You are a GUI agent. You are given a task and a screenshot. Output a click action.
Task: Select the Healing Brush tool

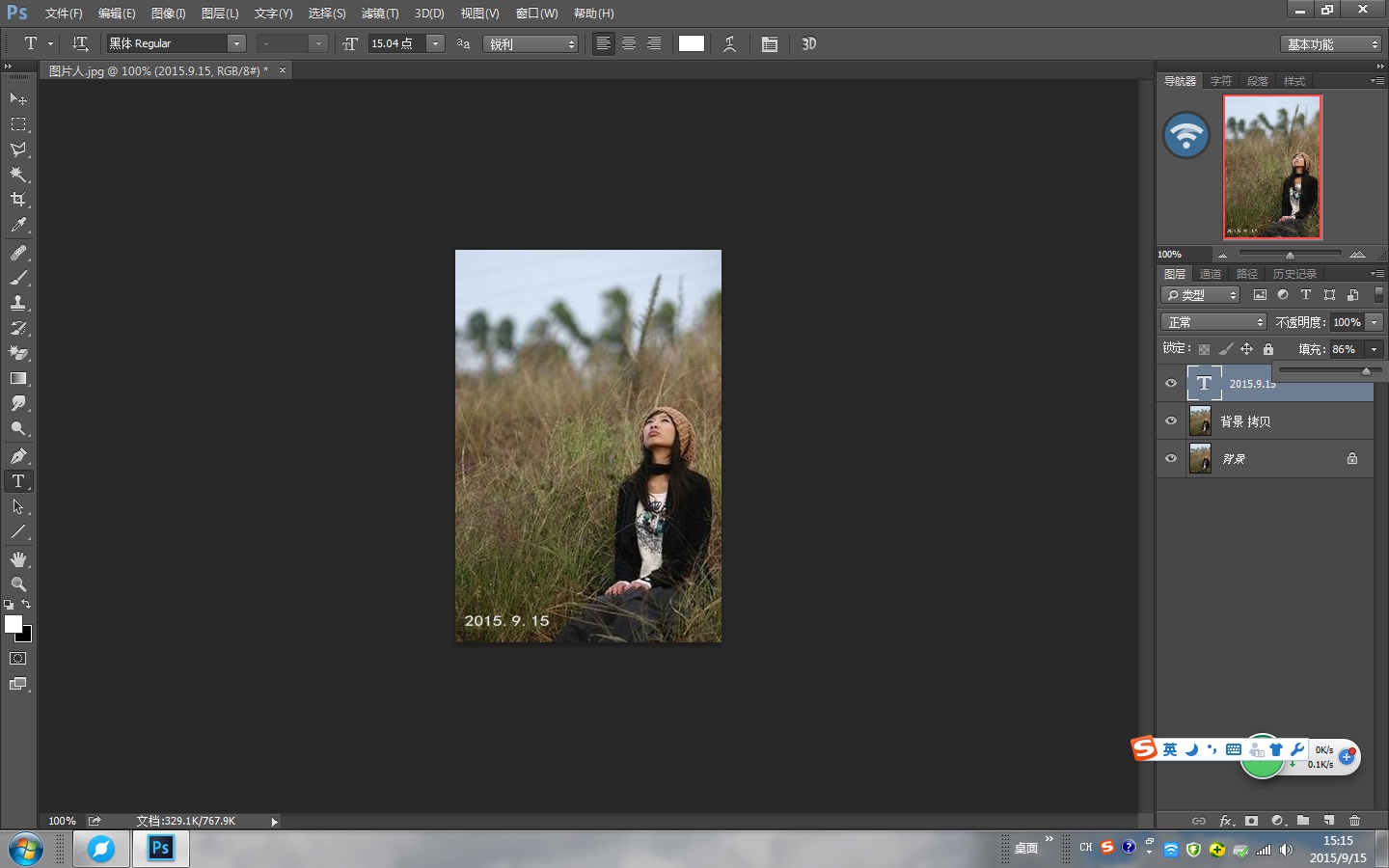tap(18, 253)
